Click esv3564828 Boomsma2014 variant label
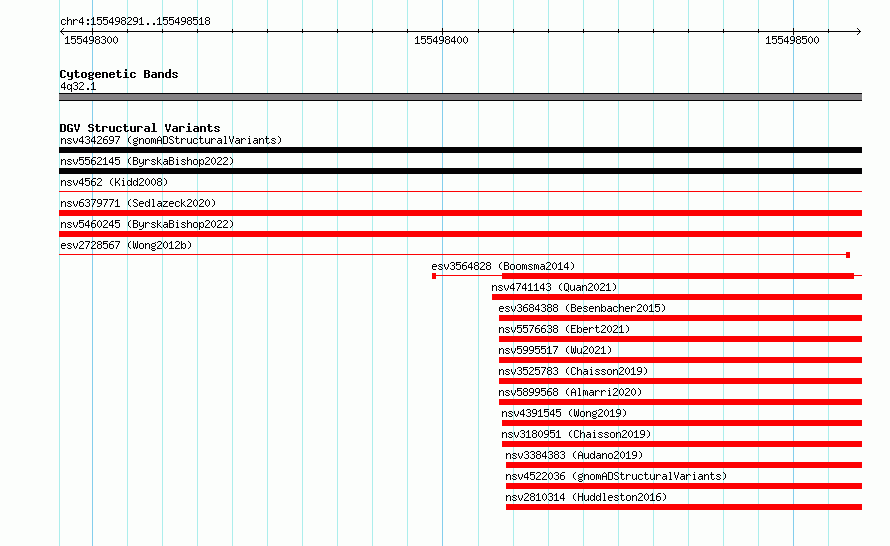 pyautogui.click(x=503, y=266)
